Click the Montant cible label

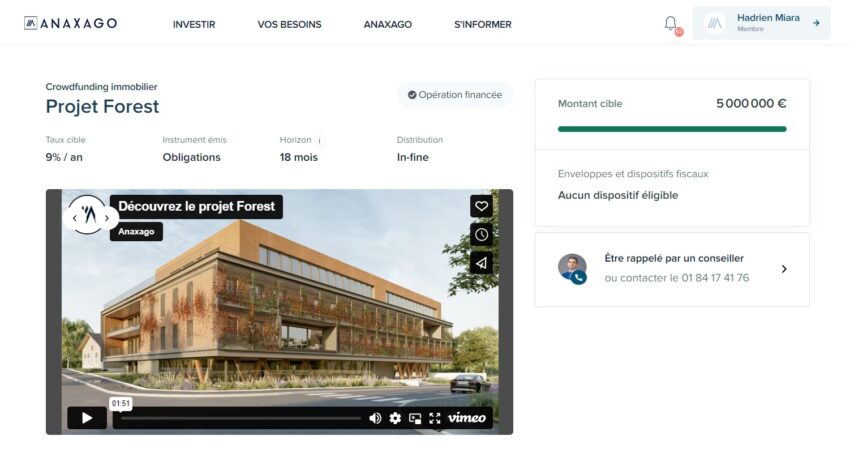click(590, 103)
